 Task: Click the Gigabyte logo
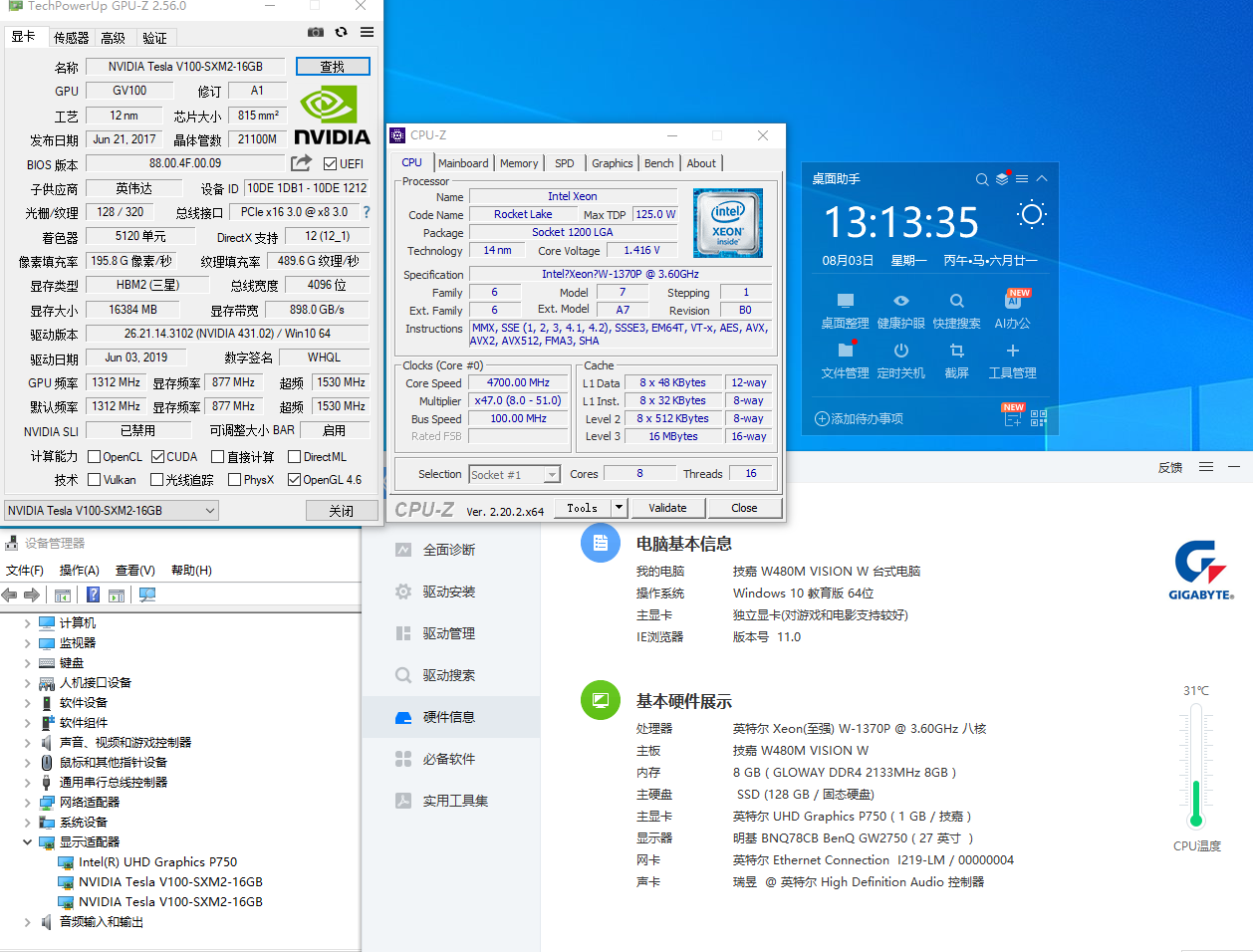[1201, 571]
